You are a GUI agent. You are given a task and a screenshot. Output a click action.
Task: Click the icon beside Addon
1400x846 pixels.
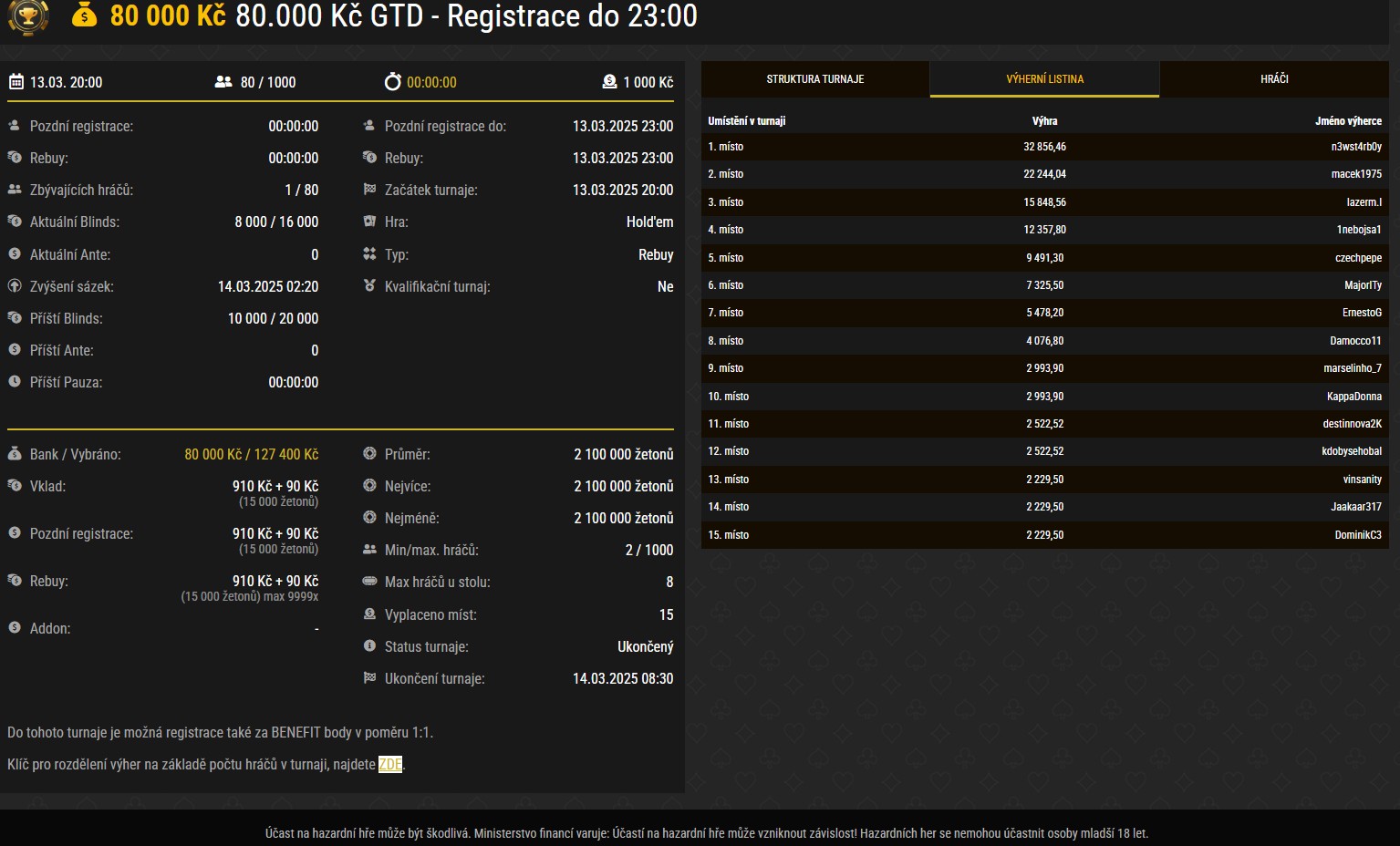coord(15,628)
